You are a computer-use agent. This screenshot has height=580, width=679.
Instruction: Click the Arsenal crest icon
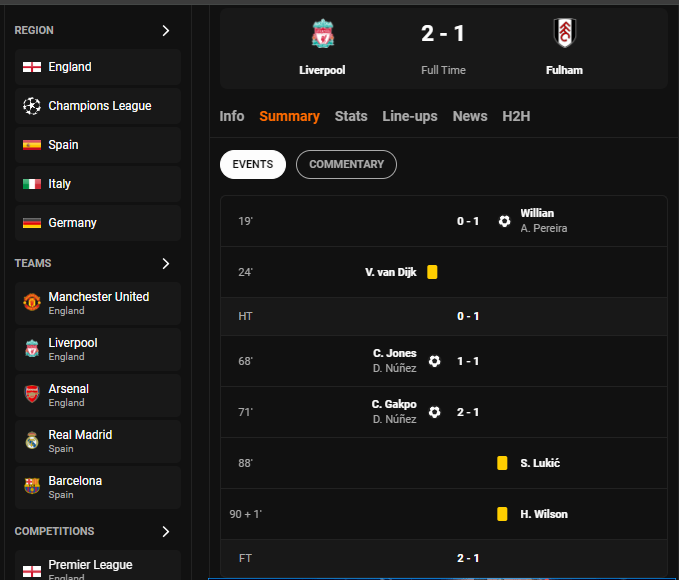pyautogui.click(x=32, y=394)
